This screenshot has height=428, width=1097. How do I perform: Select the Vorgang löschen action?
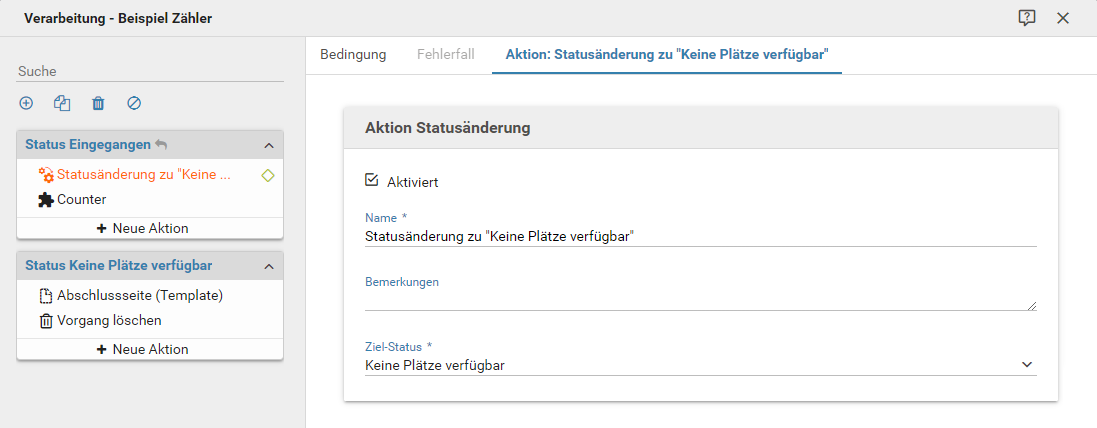(x=108, y=320)
